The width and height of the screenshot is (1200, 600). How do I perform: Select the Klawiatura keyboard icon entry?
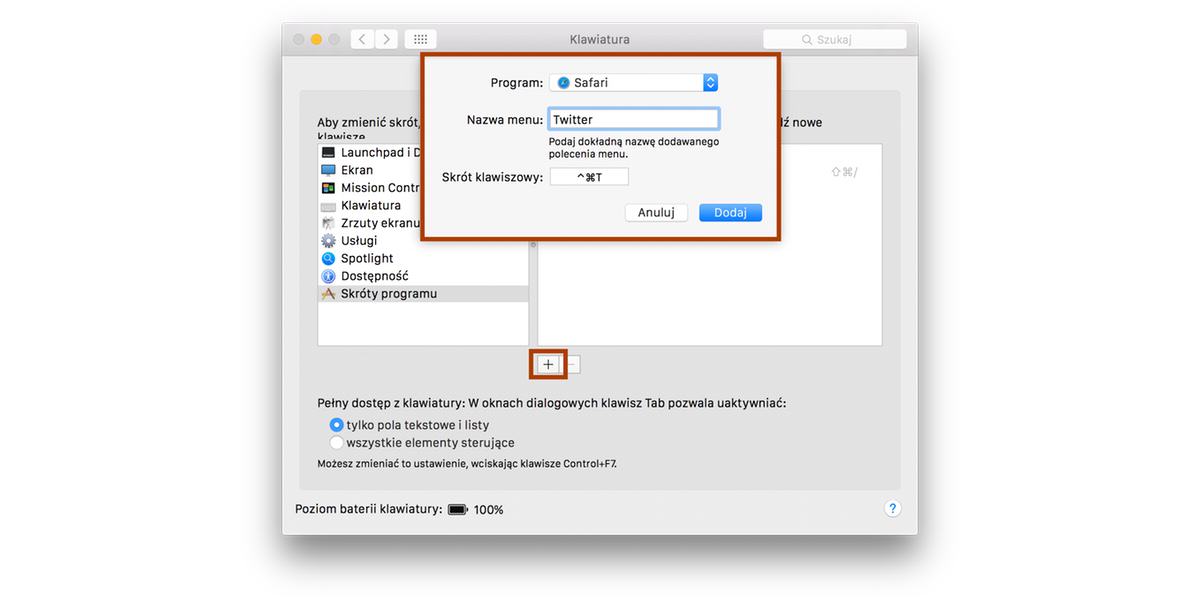[x=328, y=206]
